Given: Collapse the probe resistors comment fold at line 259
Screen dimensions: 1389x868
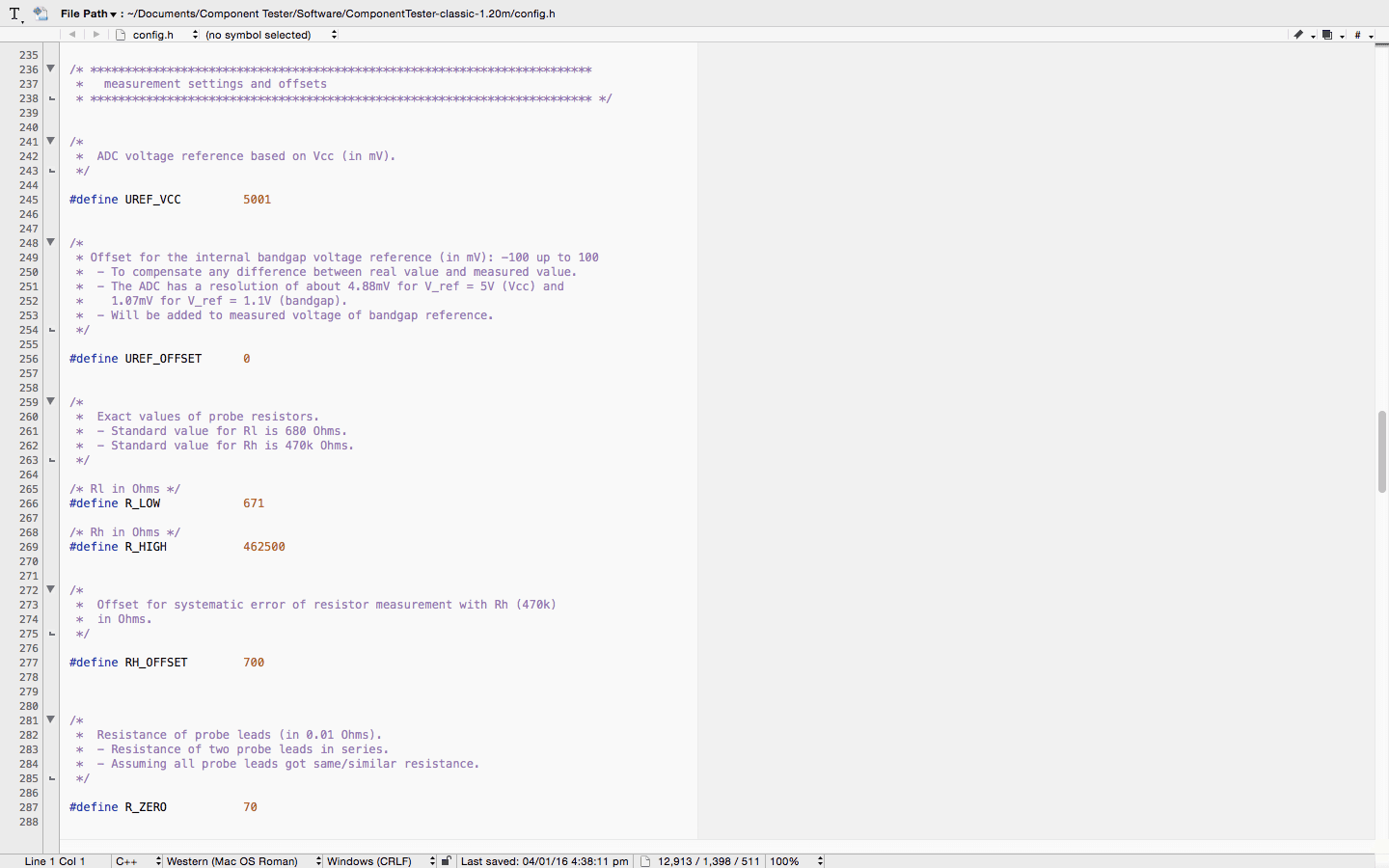Looking at the screenshot, I should pyautogui.click(x=49, y=401).
